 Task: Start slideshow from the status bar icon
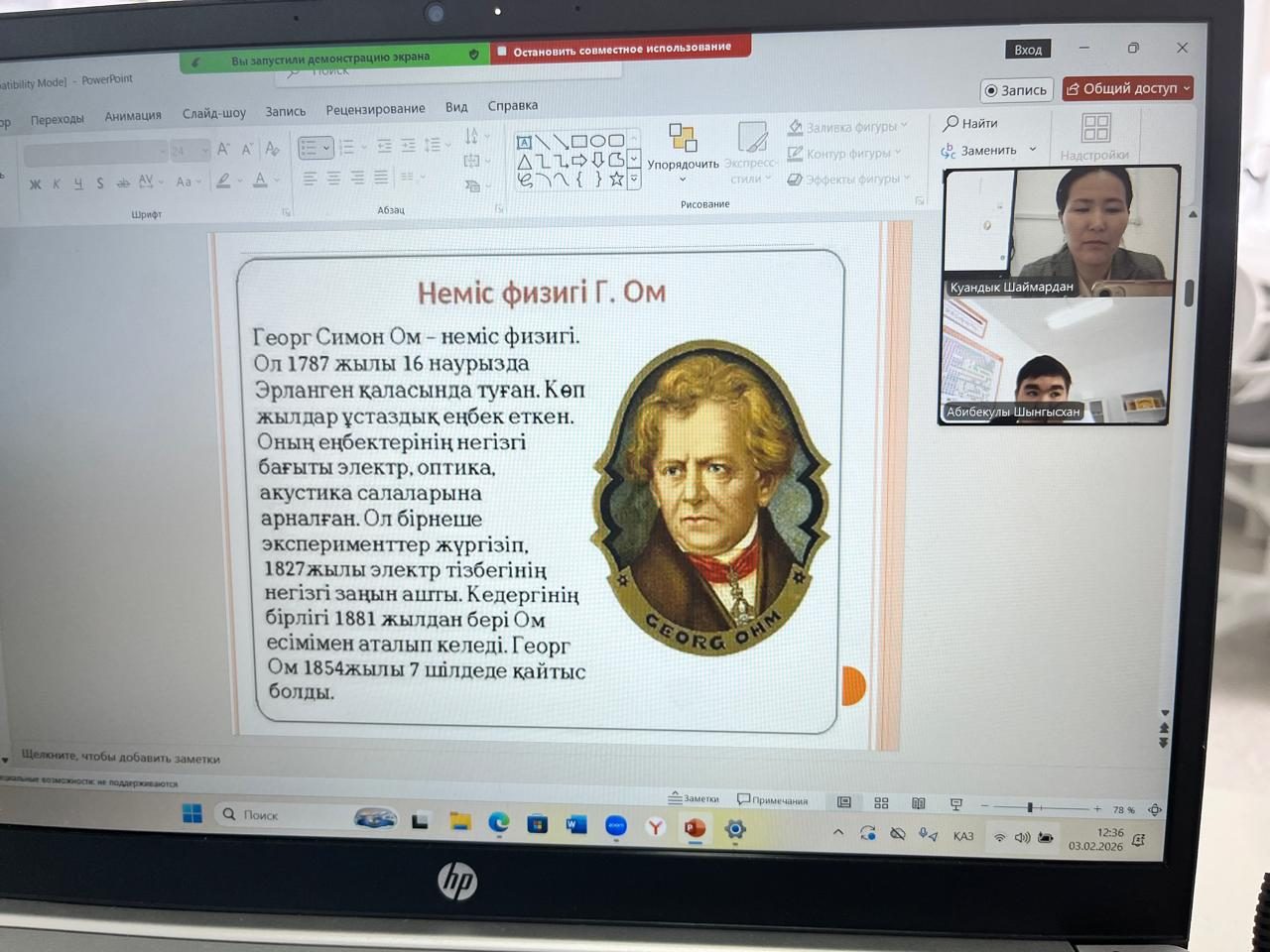point(955,804)
